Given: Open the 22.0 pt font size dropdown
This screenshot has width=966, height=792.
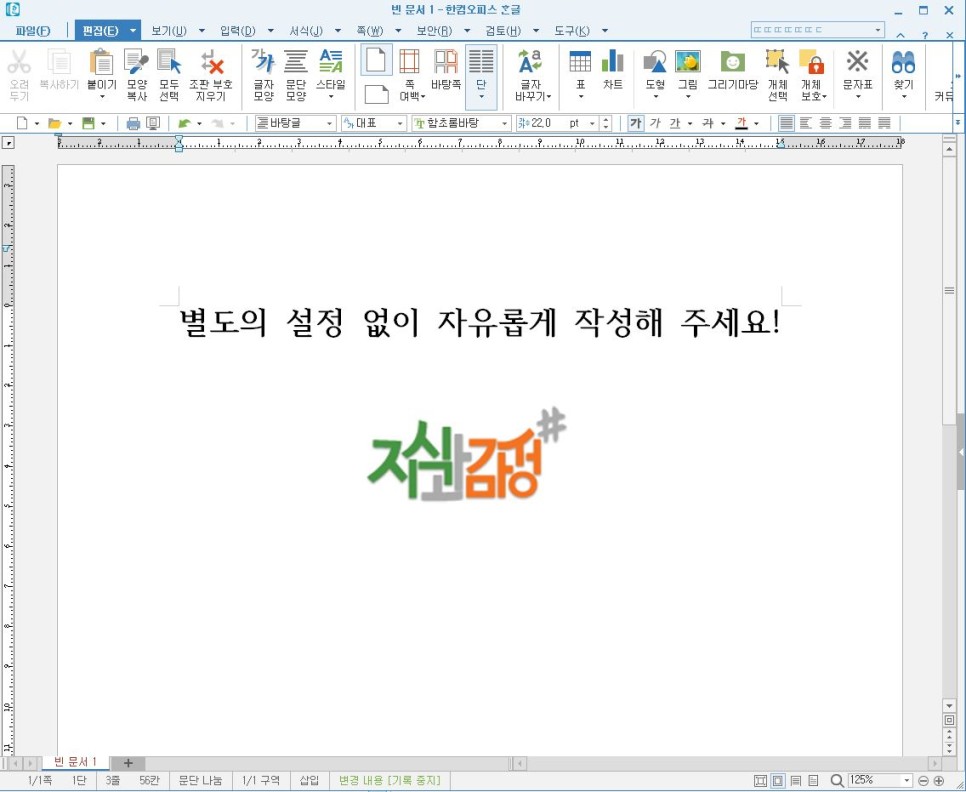Looking at the screenshot, I should click(x=592, y=124).
